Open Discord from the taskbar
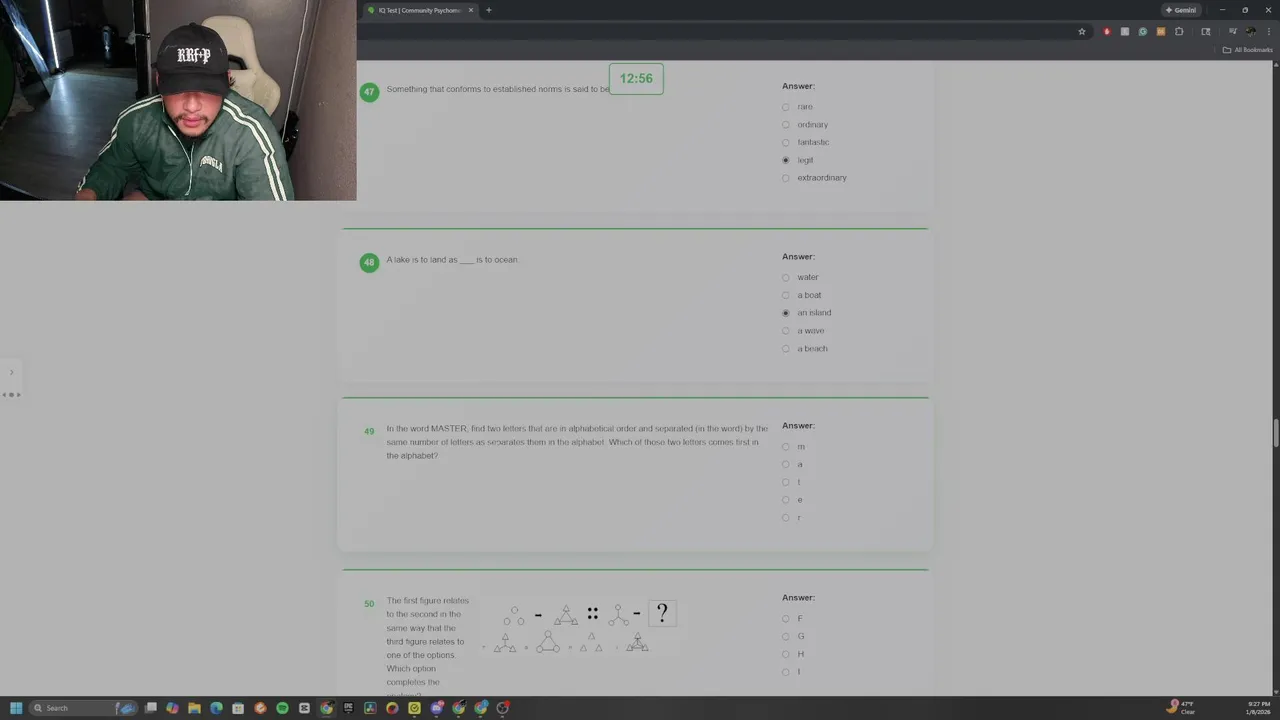This screenshot has height=720, width=1280. click(x=437, y=708)
